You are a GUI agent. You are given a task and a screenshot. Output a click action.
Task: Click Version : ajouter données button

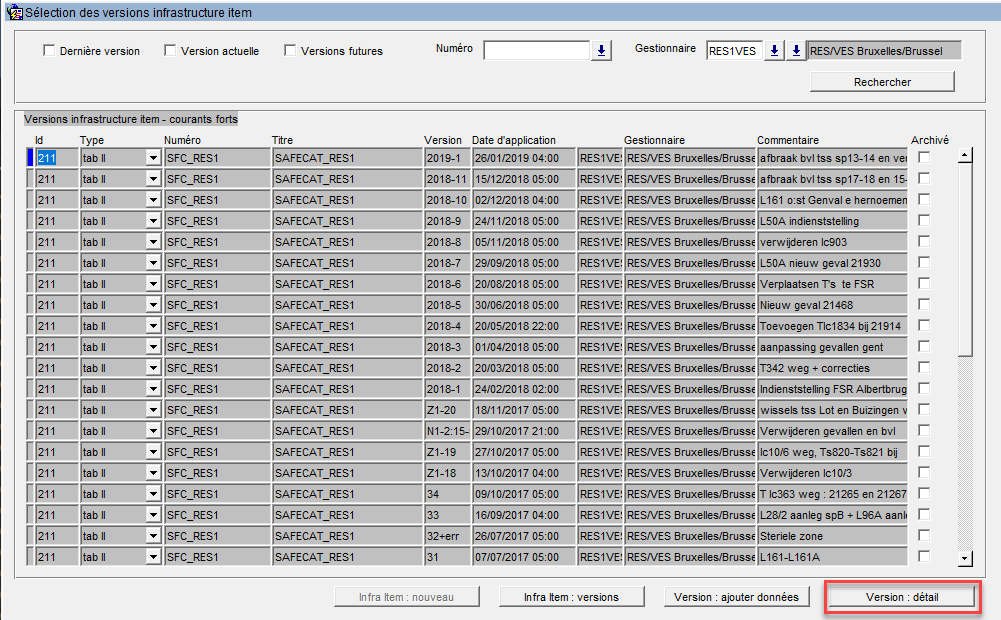pyautogui.click(x=736, y=597)
